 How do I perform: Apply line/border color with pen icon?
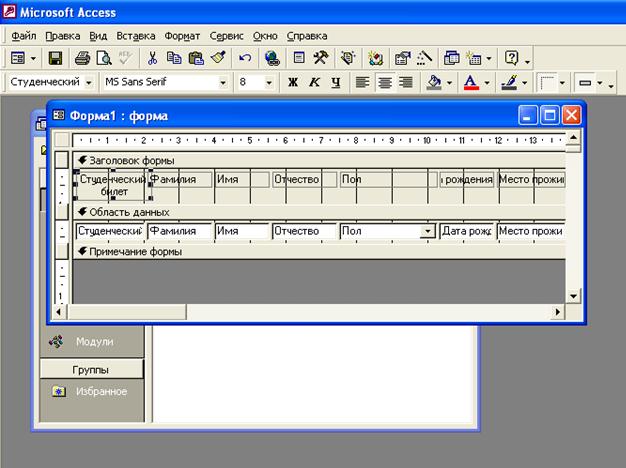(509, 82)
